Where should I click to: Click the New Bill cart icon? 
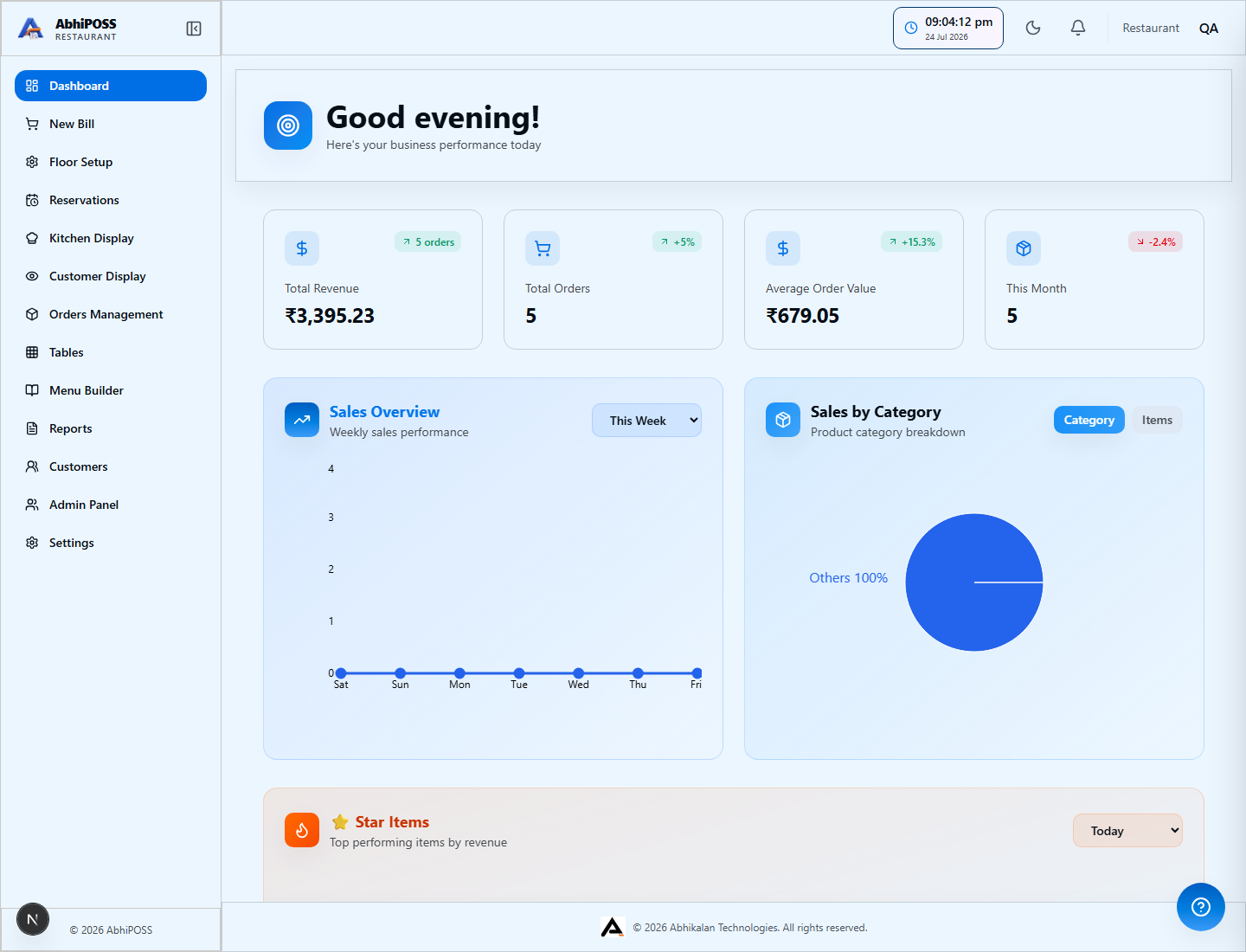pyautogui.click(x=32, y=124)
